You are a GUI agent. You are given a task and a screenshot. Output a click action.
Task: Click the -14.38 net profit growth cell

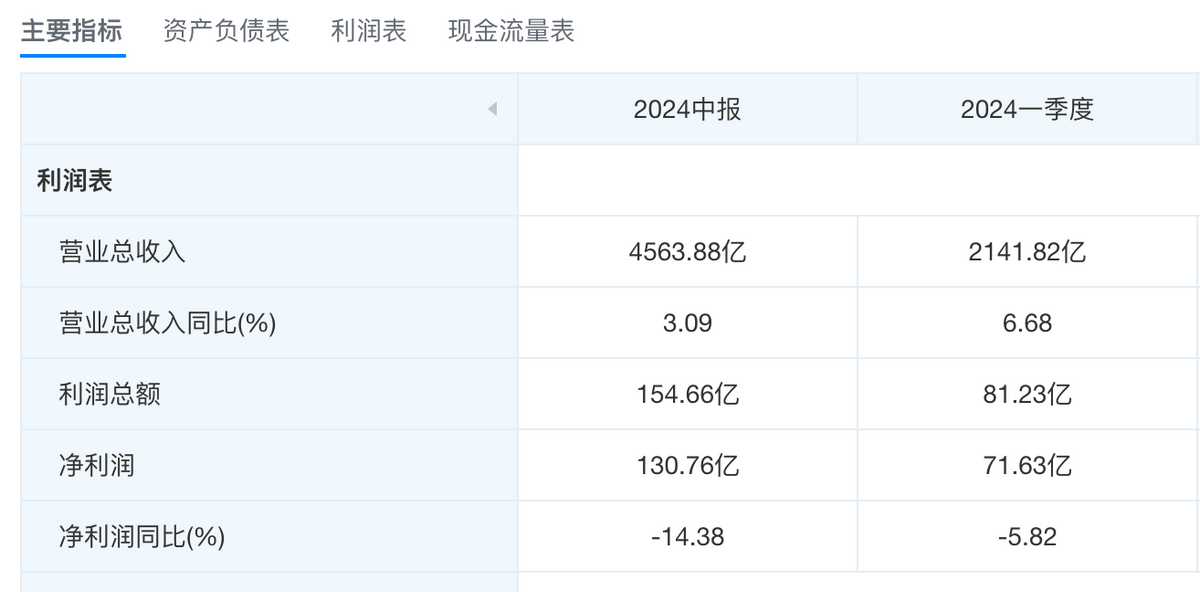click(688, 537)
